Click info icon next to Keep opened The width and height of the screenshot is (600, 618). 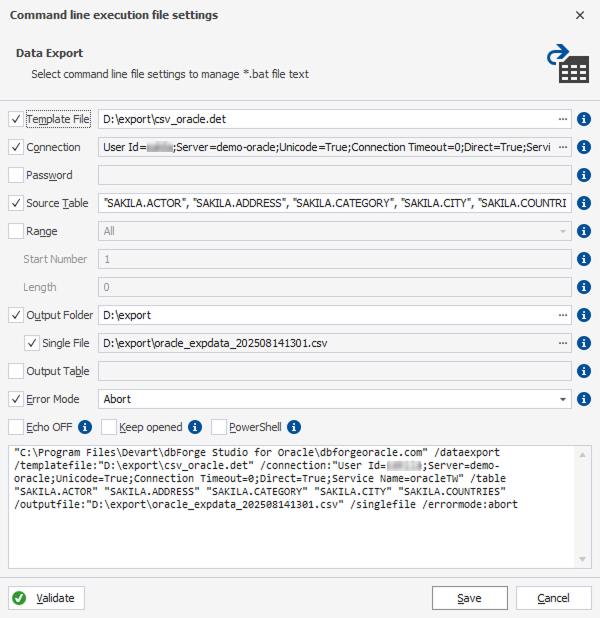point(195,427)
